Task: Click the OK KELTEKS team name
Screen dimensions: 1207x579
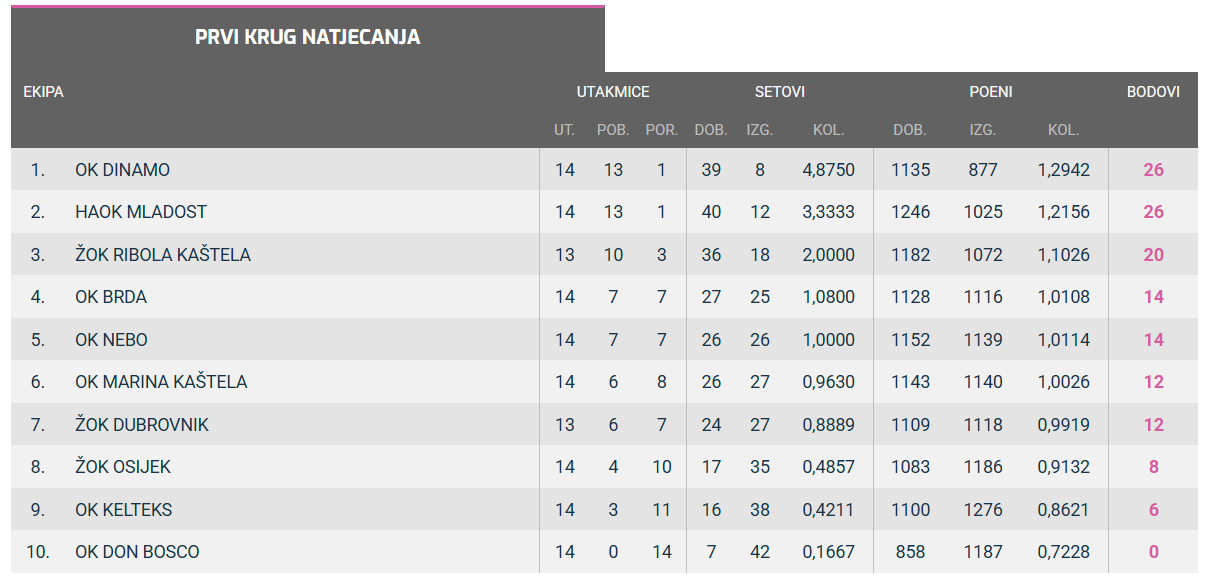Action: pyautogui.click(x=123, y=510)
